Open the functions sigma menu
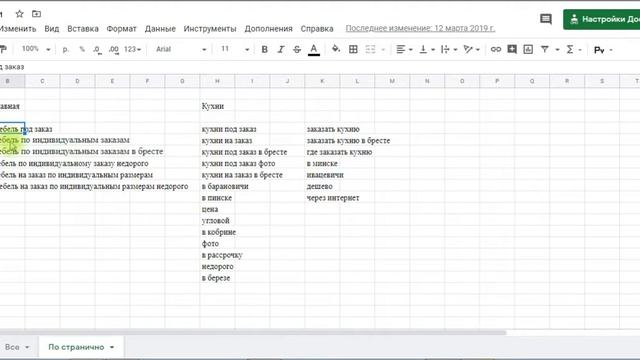 point(570,49)
